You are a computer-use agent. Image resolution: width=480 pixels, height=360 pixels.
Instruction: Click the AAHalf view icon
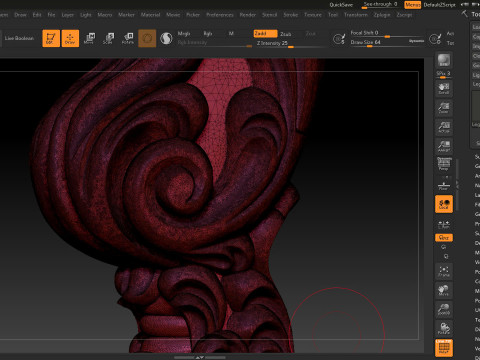[444, 146]
